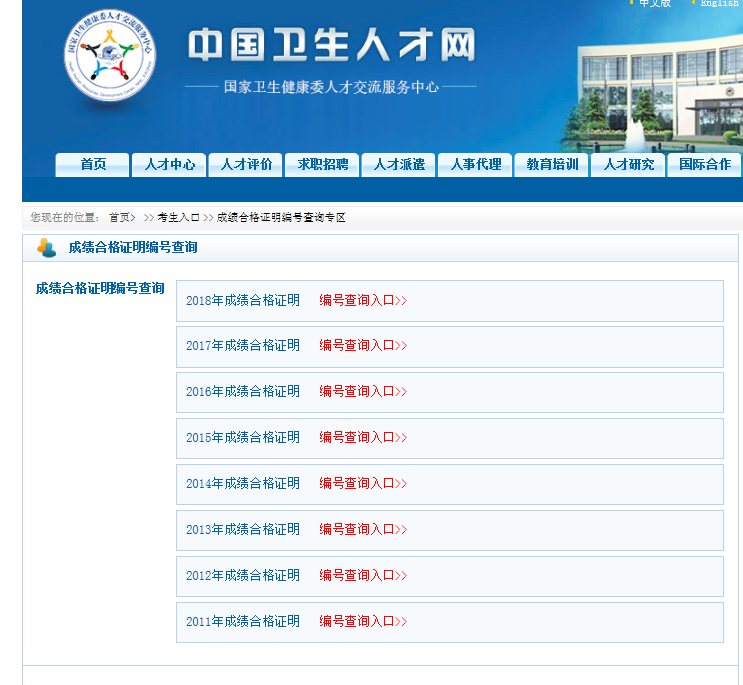The width and height of the screenshot is (743, 685).
Task: Click 考生入口 in the breadcrumb
Action: 178,217
